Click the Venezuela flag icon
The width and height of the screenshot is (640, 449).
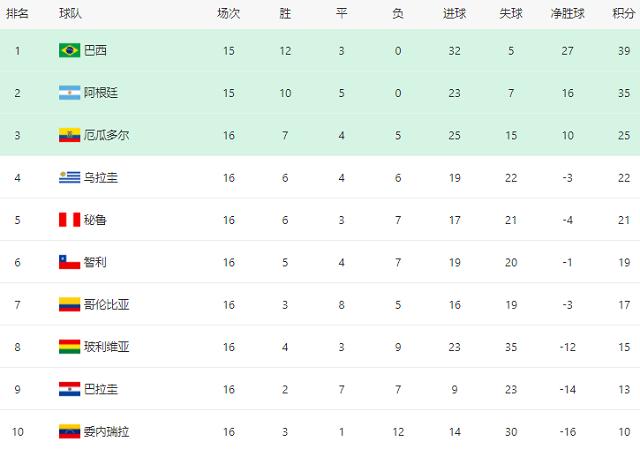tap(69, 431)
